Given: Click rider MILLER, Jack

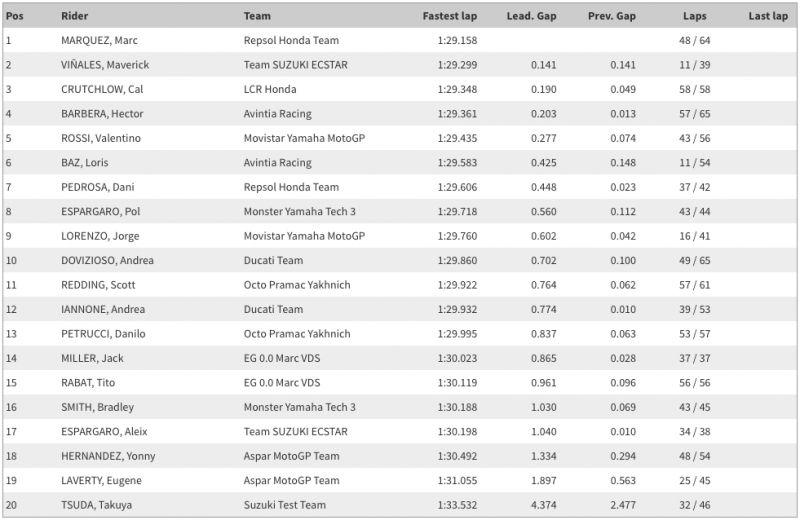Looking at the screenshot, I should coord(92,358).
